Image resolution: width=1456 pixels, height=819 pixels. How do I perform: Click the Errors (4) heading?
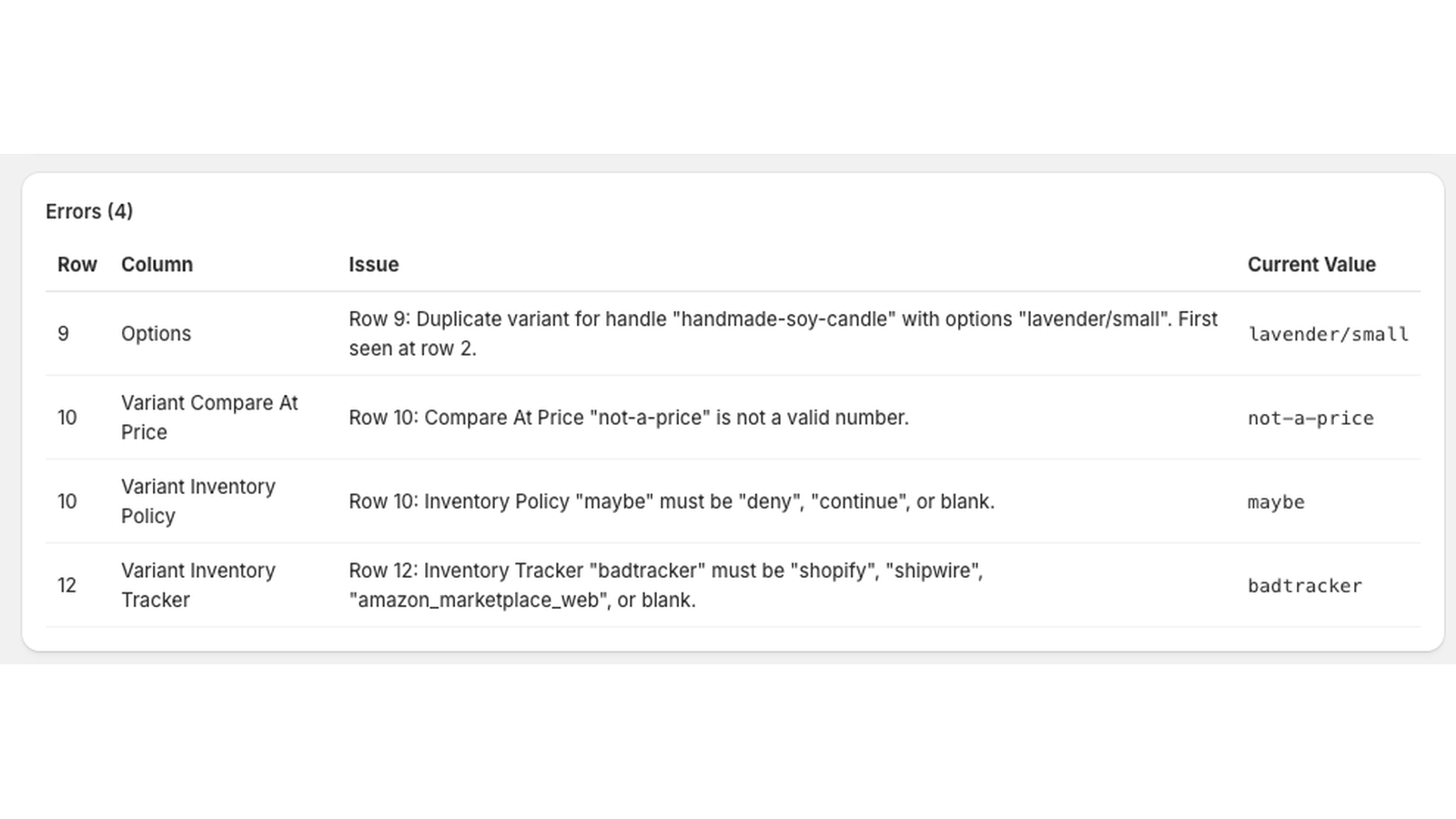88,210
